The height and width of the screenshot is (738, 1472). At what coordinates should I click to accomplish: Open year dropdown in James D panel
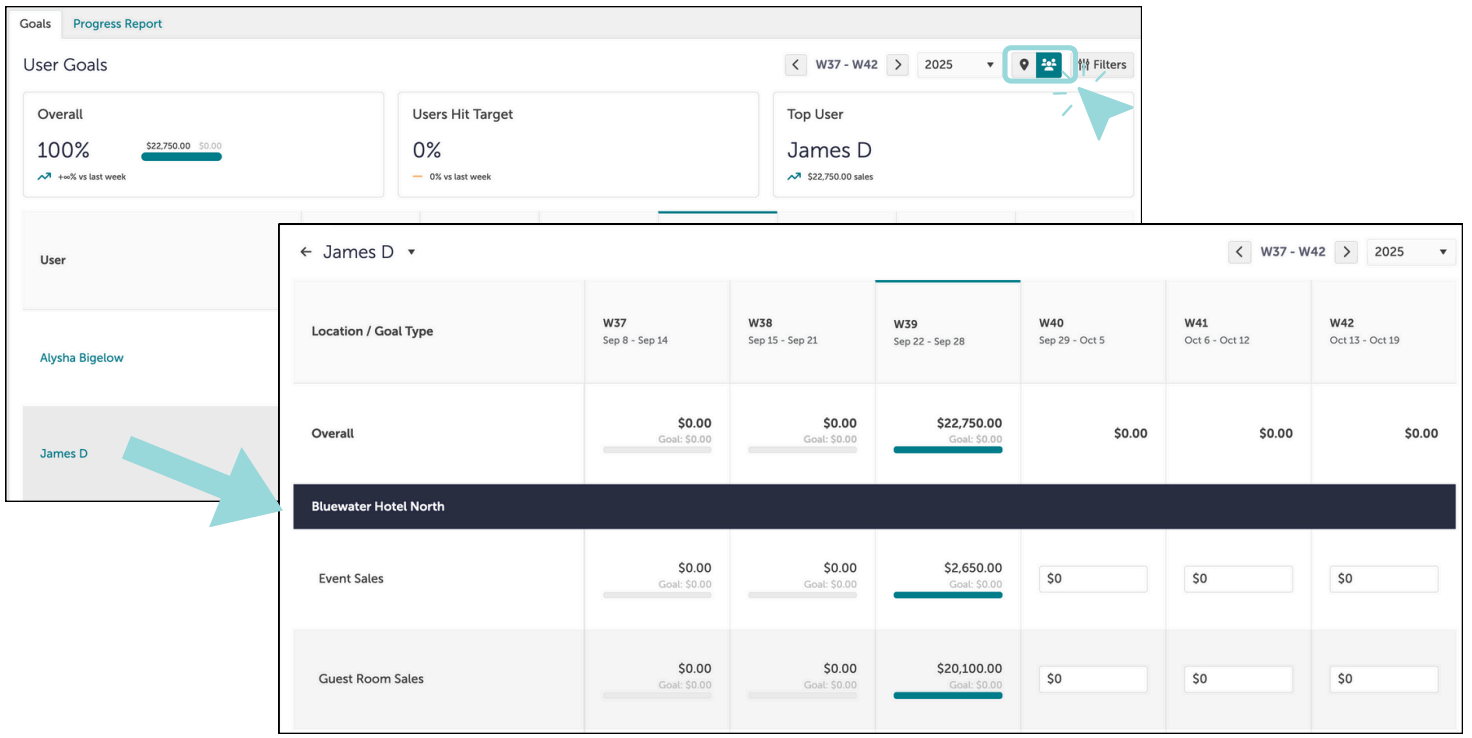tap(1411, 252)
